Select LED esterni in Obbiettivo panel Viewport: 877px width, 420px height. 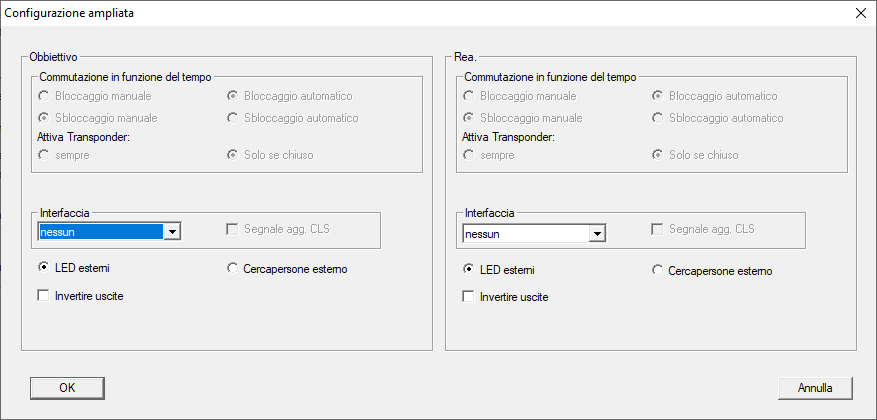click(x=44, y=268)
